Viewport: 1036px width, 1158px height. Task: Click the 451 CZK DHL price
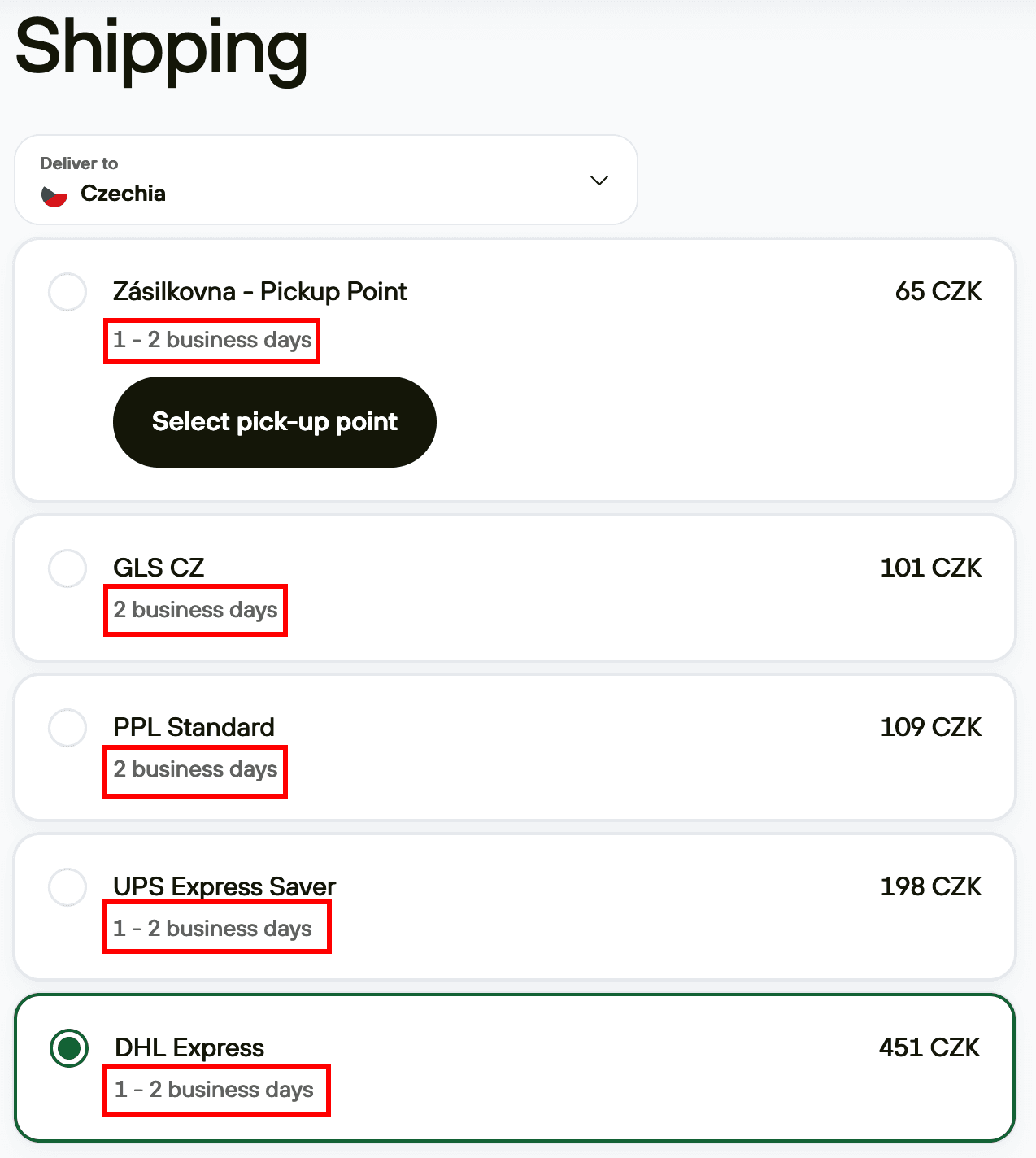pyautogui.click(x=931, y=1048)
